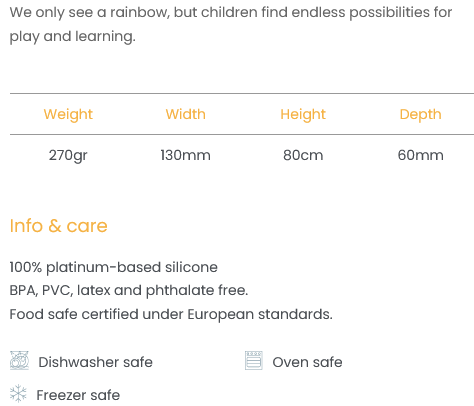This screenshot has height=406, width=474.
Task: Click the 'play and learning' text line
Action: [x=73, y=37]
